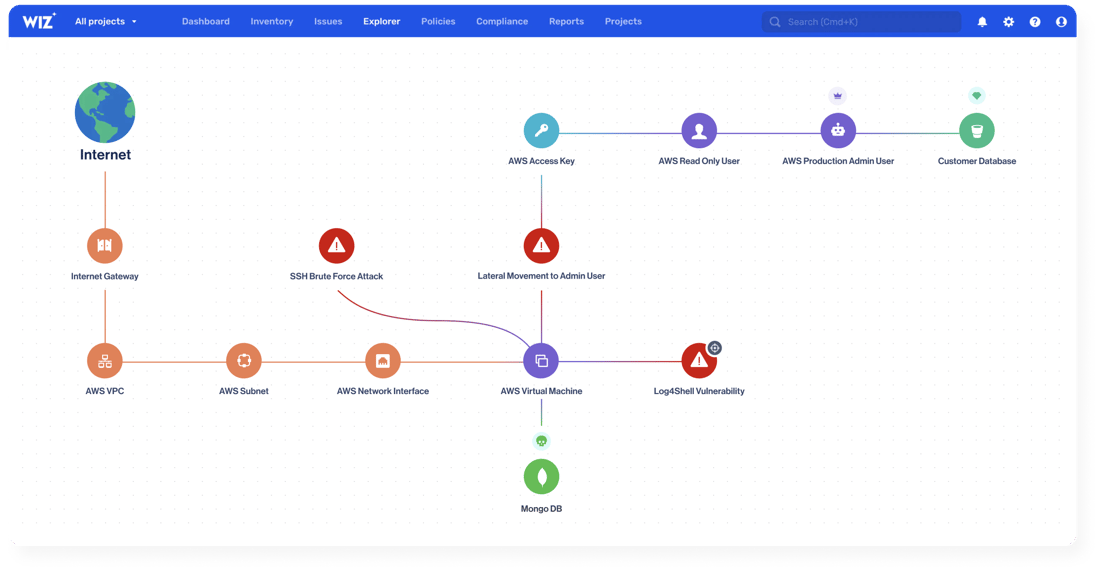The image size is (1100, 572).
Task: Go to the Dashboard tab
Action: [x=206, y=22]
